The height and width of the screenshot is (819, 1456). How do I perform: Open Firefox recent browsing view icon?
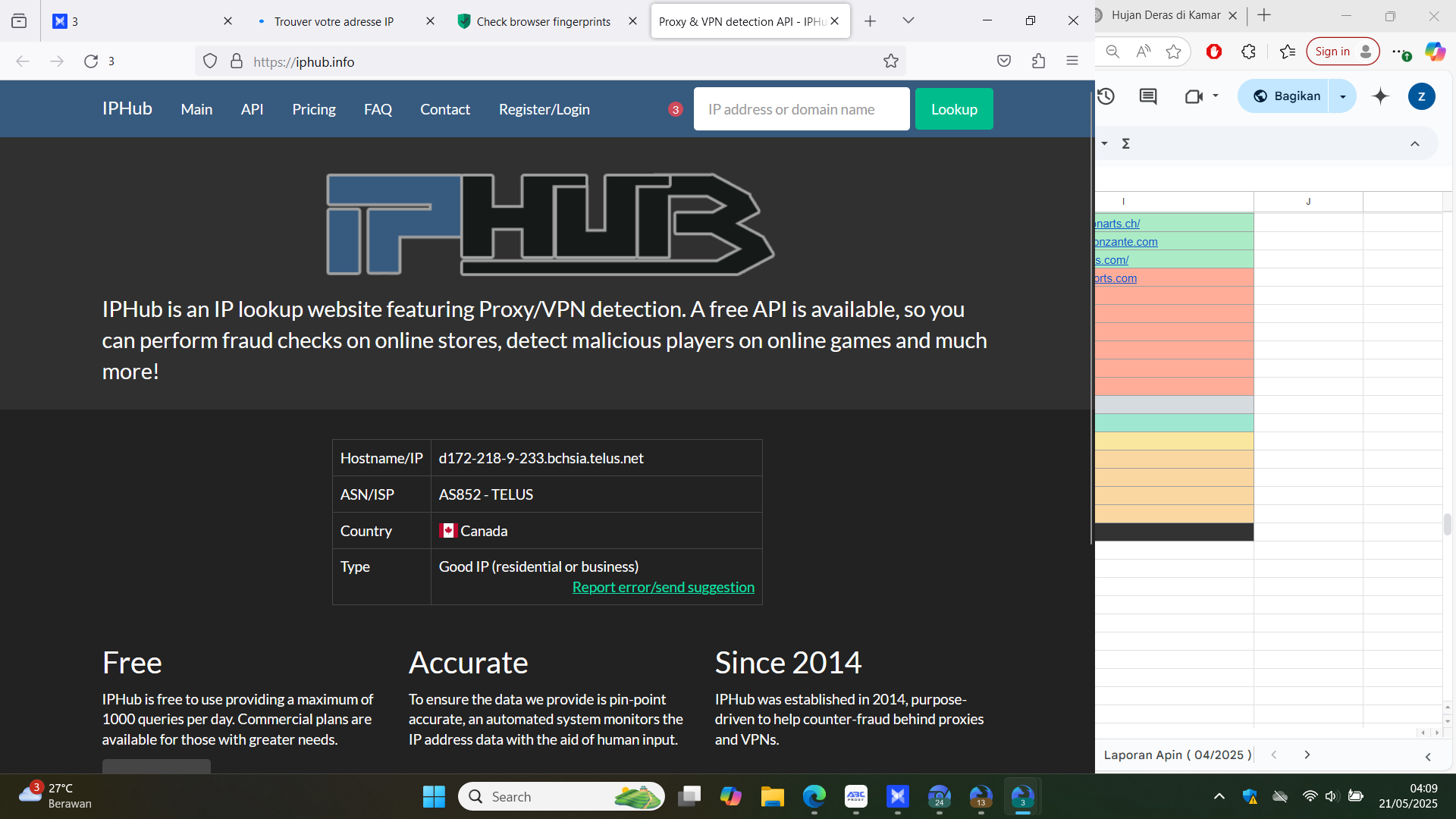click(x=19, y=21)
